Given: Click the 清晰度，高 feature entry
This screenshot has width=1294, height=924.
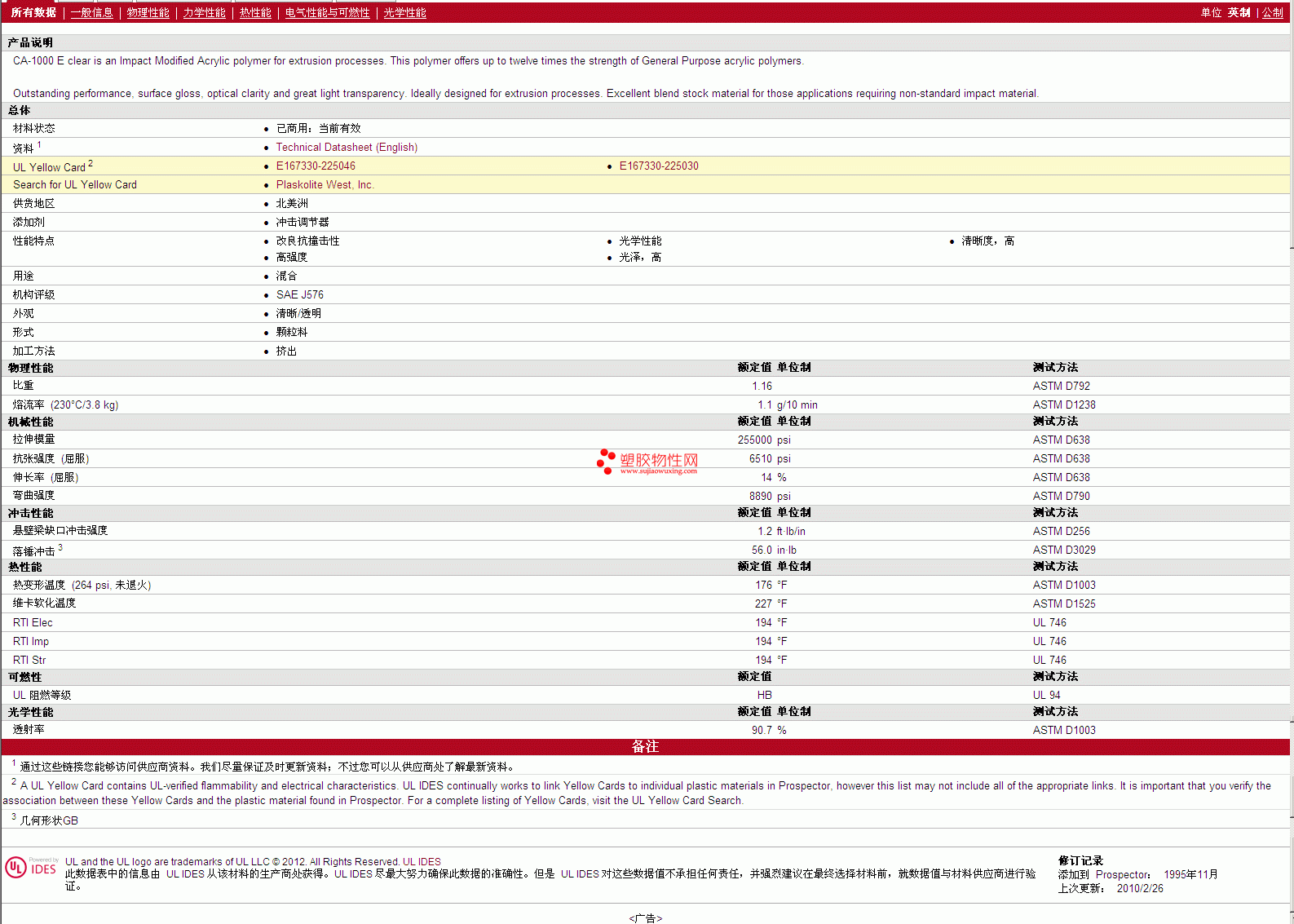Looking at the screenshot, I should click(x=987, y=241).
